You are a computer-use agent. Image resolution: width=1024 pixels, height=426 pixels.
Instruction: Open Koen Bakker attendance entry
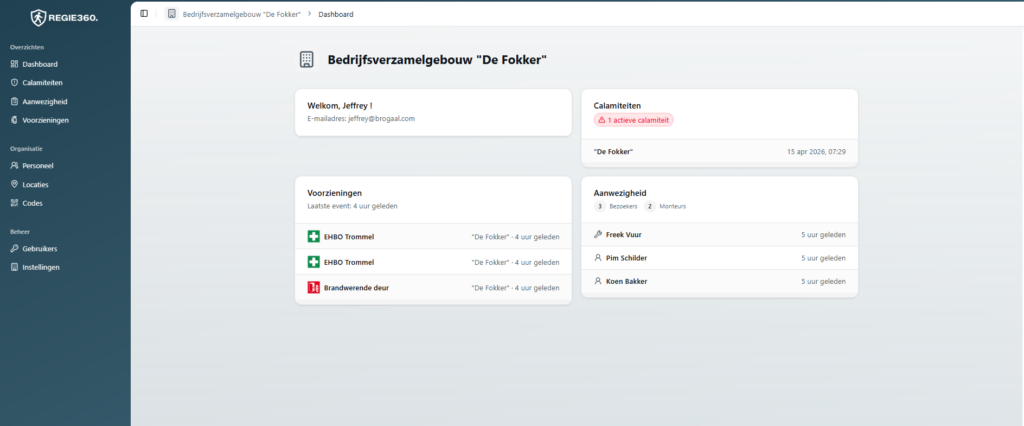point(719,281)
